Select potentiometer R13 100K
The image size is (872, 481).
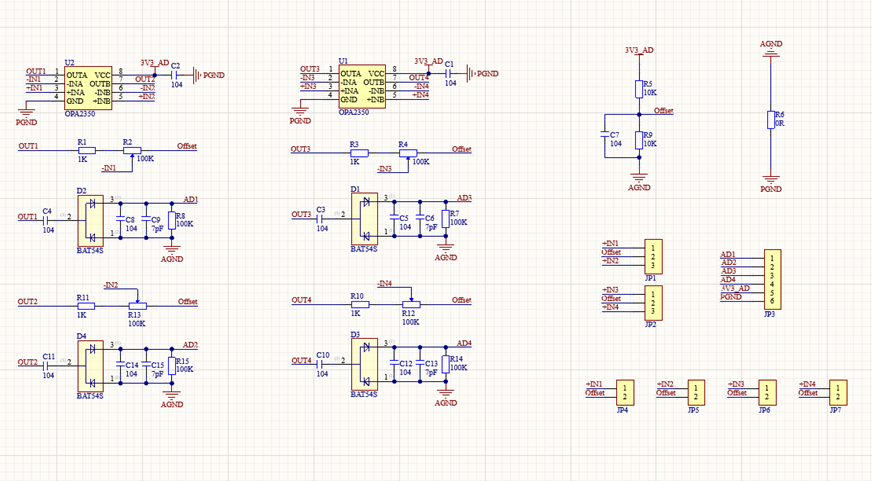coord(137,306)
